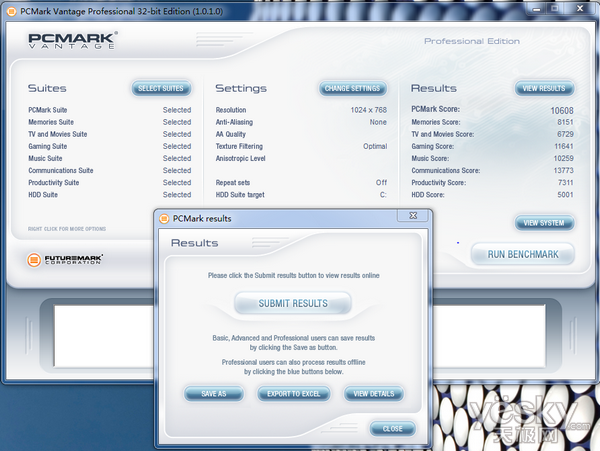Select the PCMark Suite row
The height and width of the screenshot is (451, 600).
click(x=109, y=110)
